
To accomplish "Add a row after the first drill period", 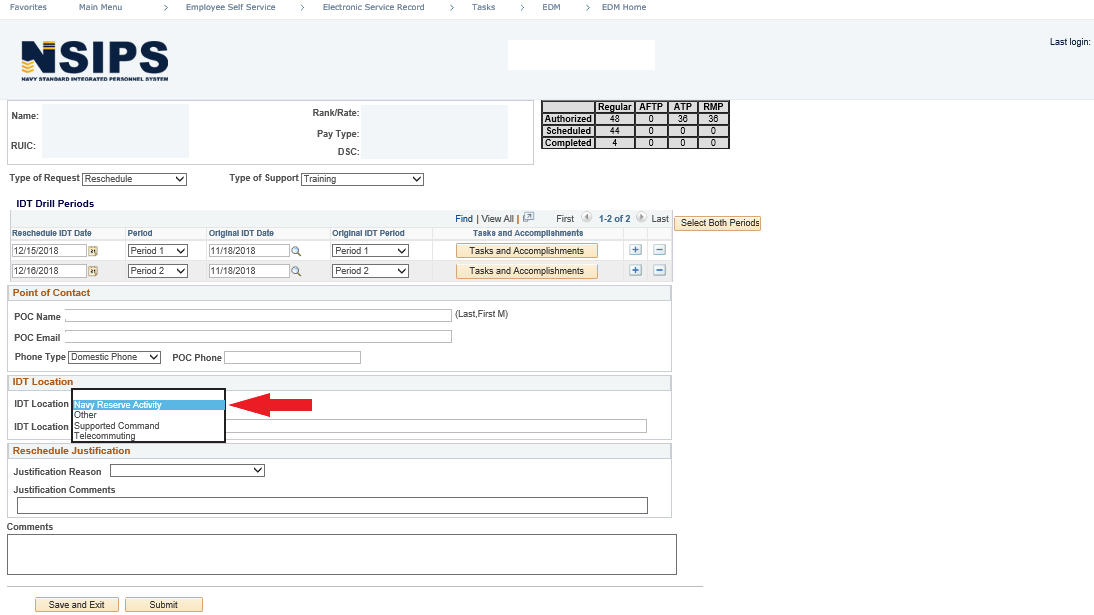I will 635,250.
